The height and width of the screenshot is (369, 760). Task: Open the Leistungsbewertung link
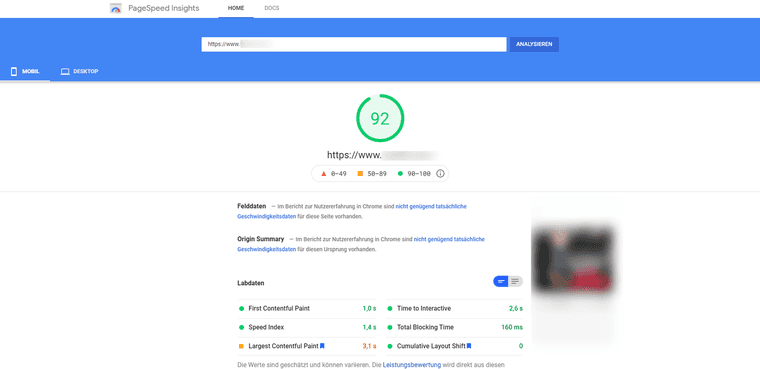point(412,365)
